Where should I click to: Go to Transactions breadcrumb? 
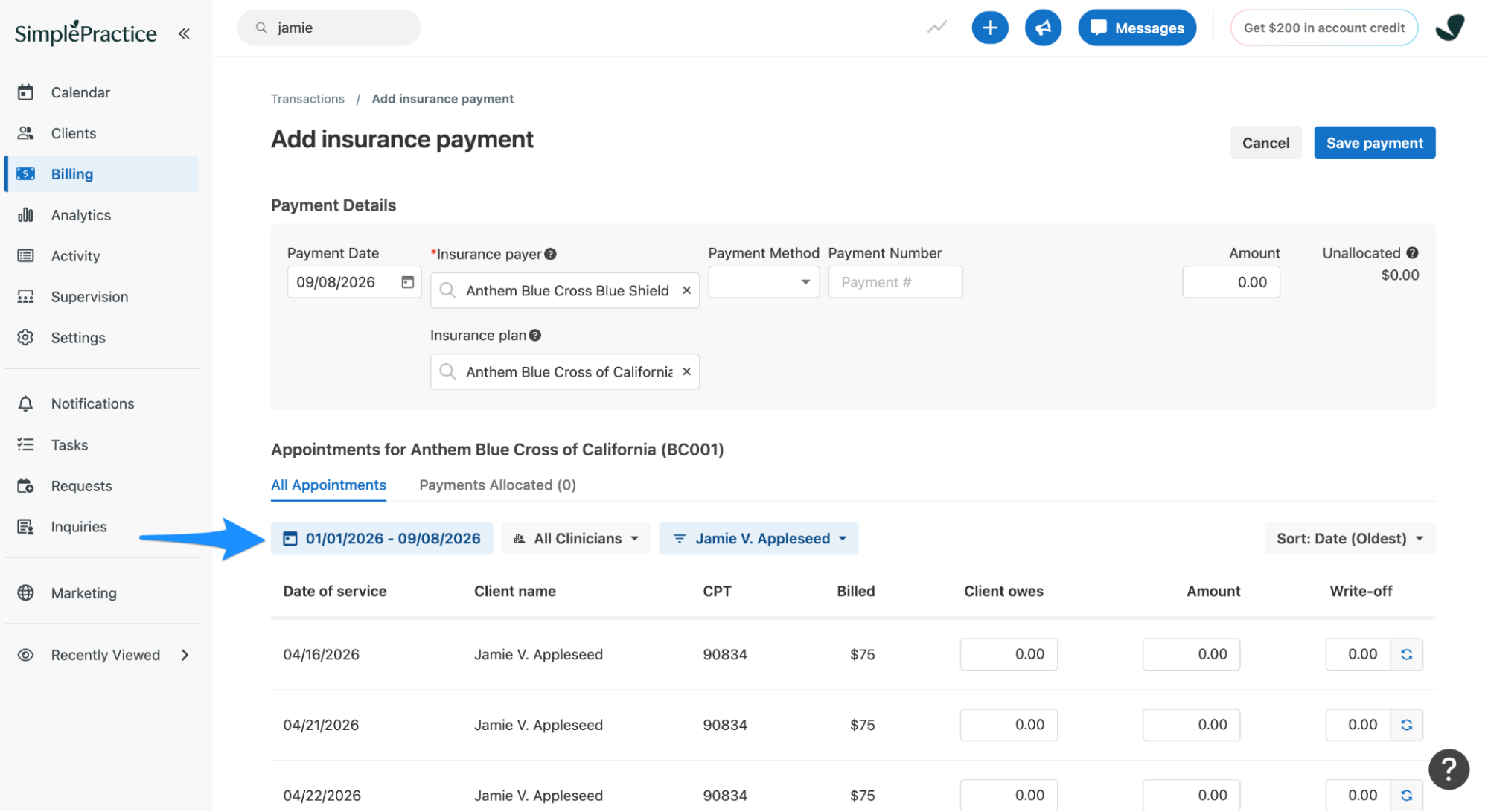[307, 99]
